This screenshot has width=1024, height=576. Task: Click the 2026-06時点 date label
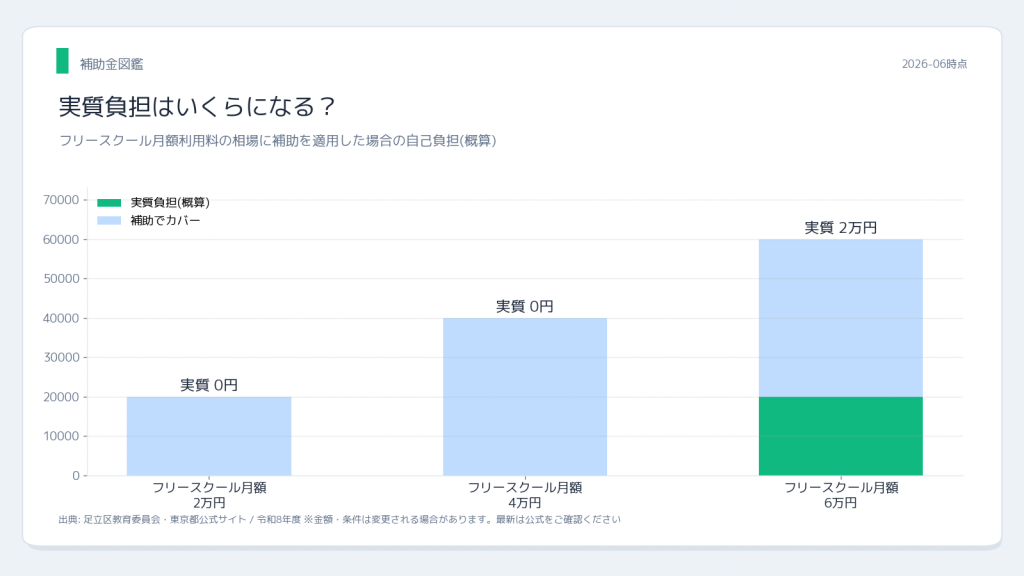click(x=935, y=64)
